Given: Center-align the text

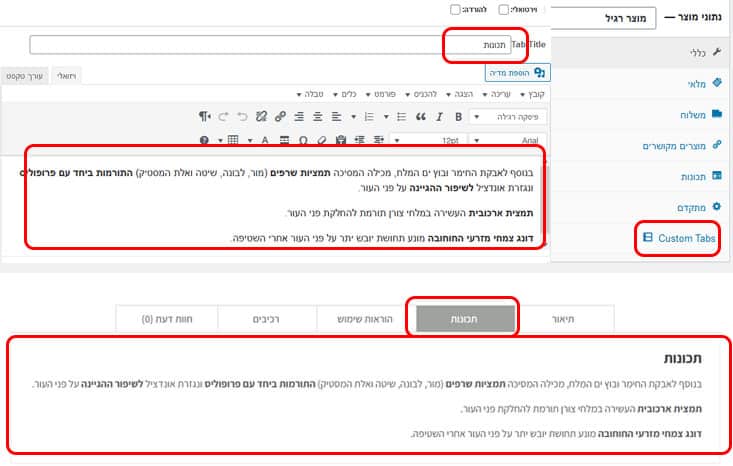Looking at the screenshot, I should click(x=318, y=117).
